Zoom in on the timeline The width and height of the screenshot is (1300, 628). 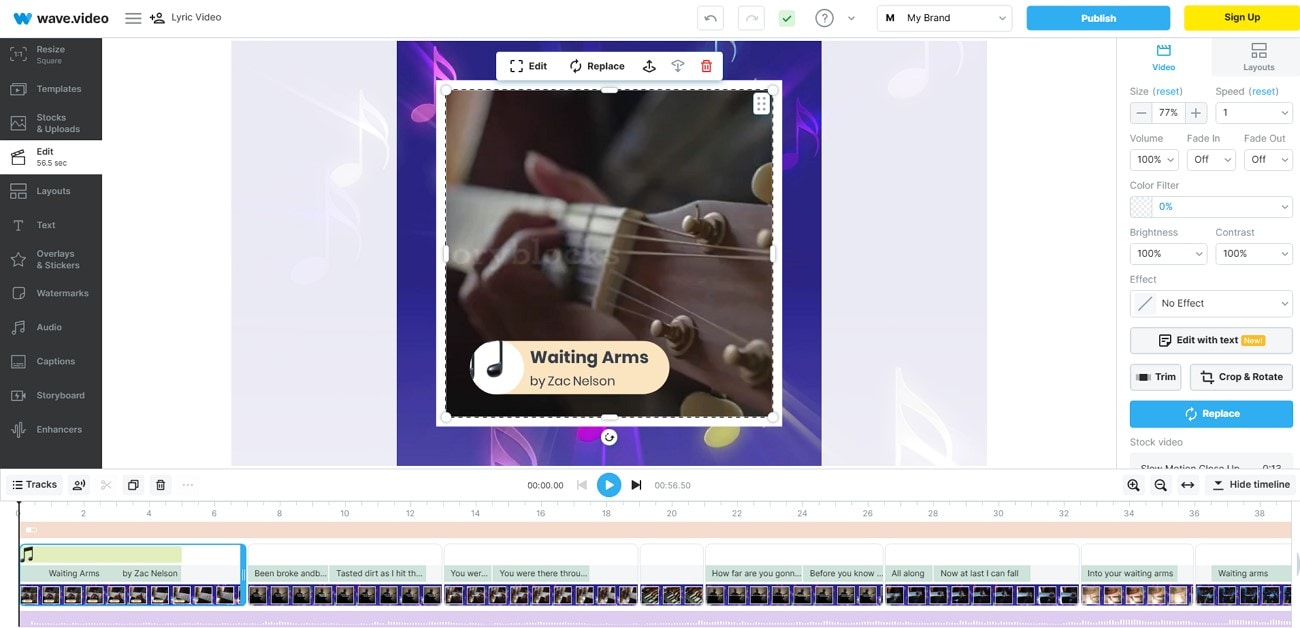coord(1133,485)
